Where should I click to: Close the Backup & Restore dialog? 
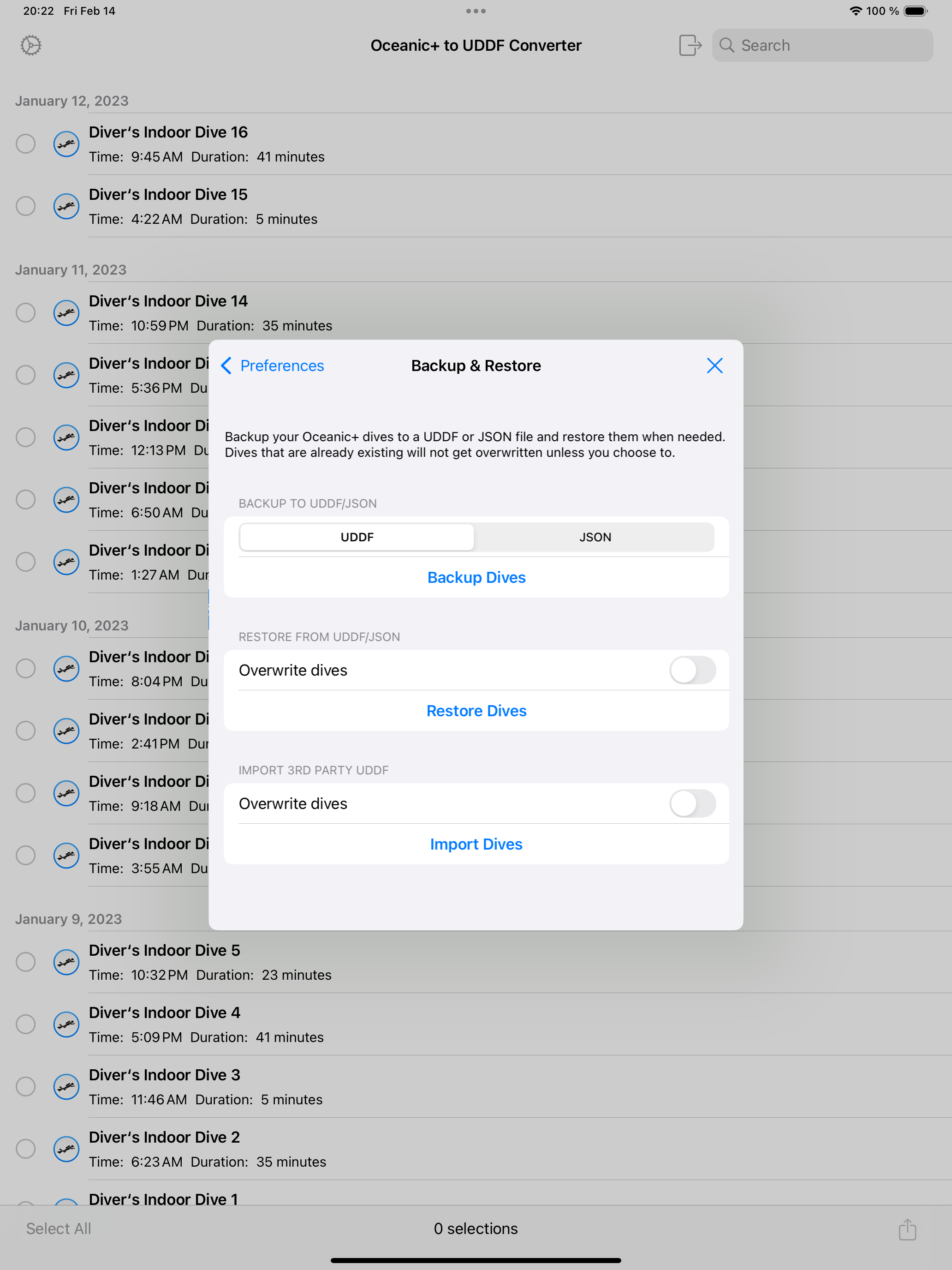[x=714, y=366]
